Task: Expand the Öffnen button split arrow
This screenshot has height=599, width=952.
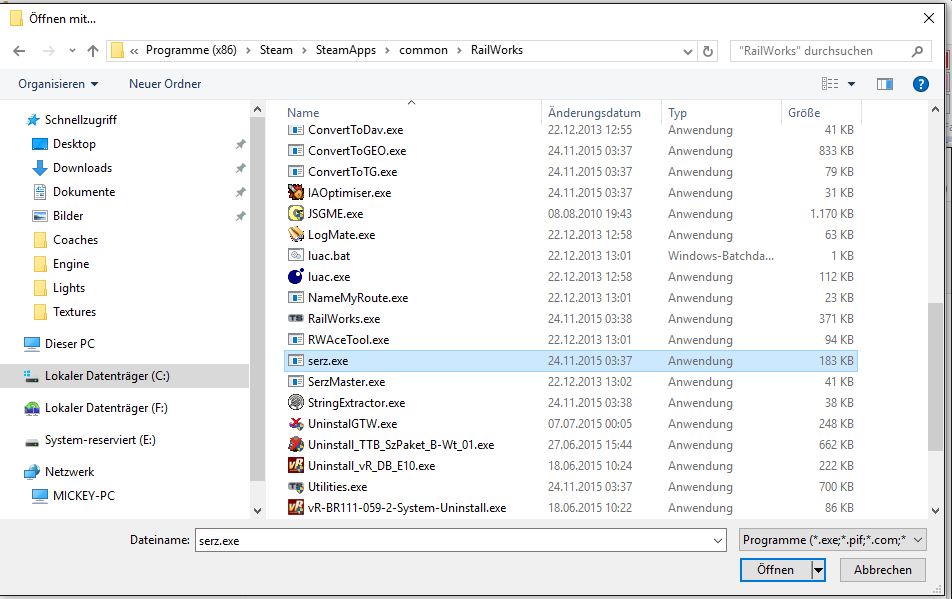Action: [x=818, y=570]
